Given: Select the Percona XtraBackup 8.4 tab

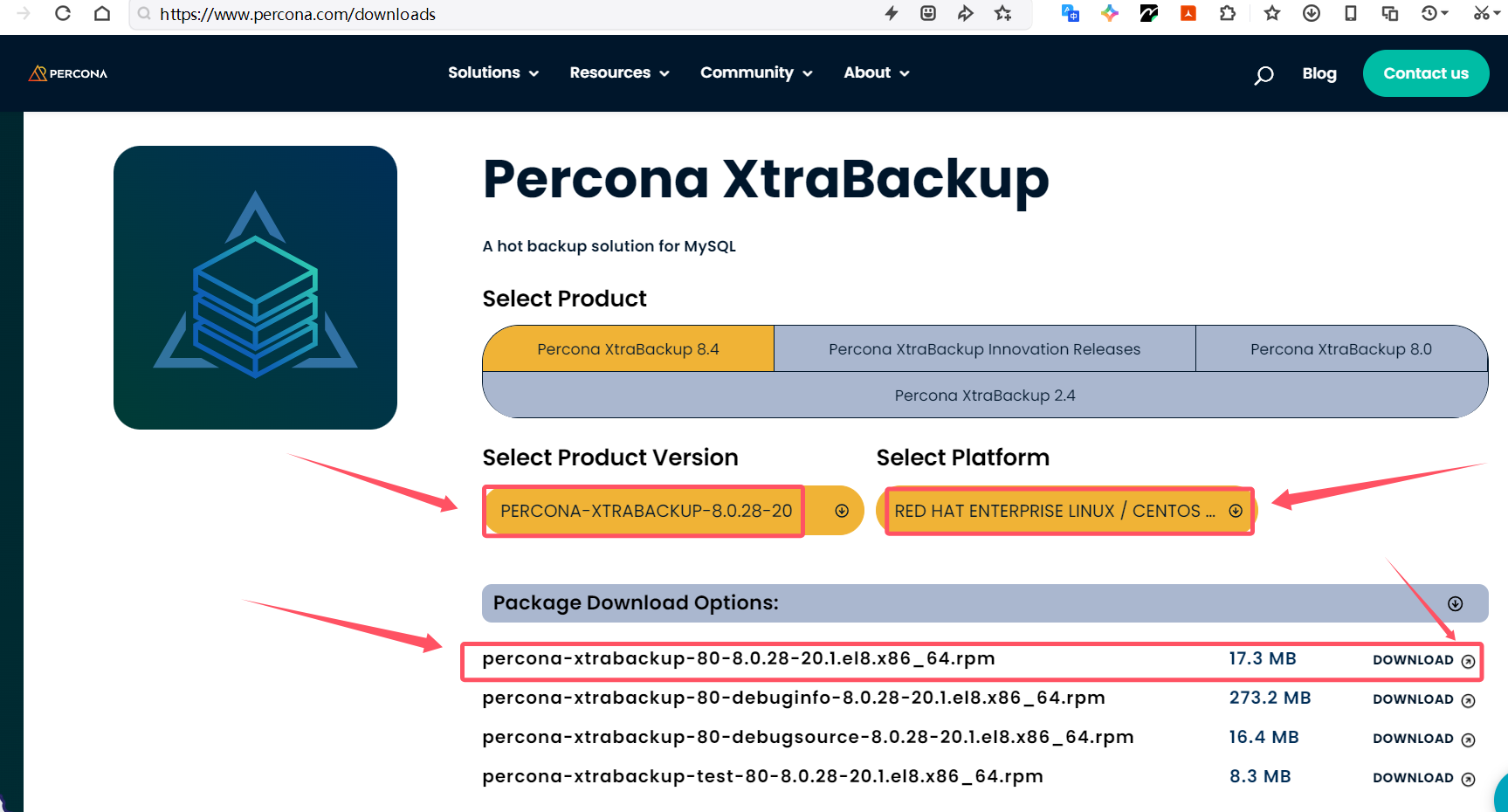Looking at the screenshot, I should pyautogui.click(x=628, y=349).
